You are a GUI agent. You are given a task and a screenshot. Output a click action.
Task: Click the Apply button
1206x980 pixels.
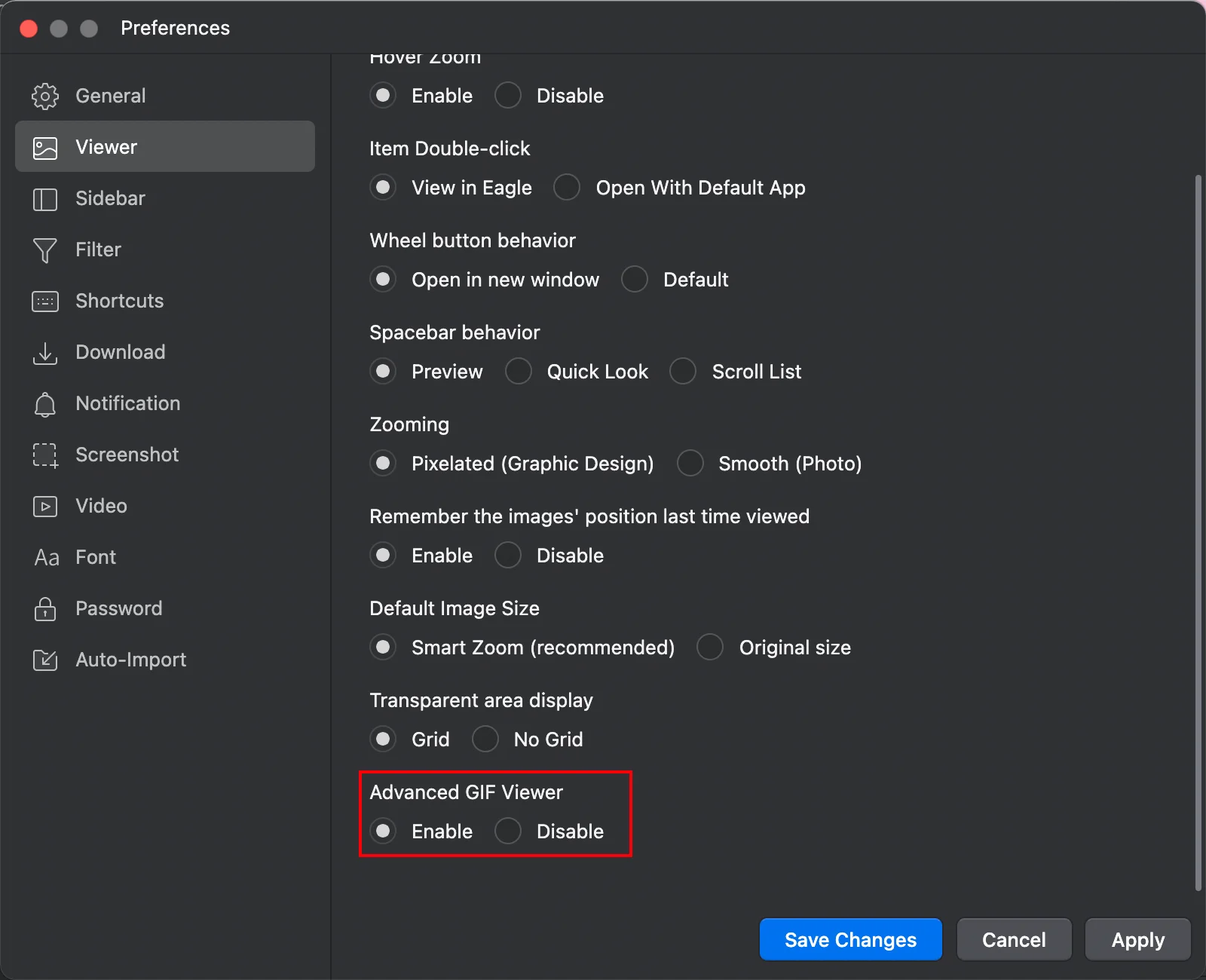tap(1138, 939)
